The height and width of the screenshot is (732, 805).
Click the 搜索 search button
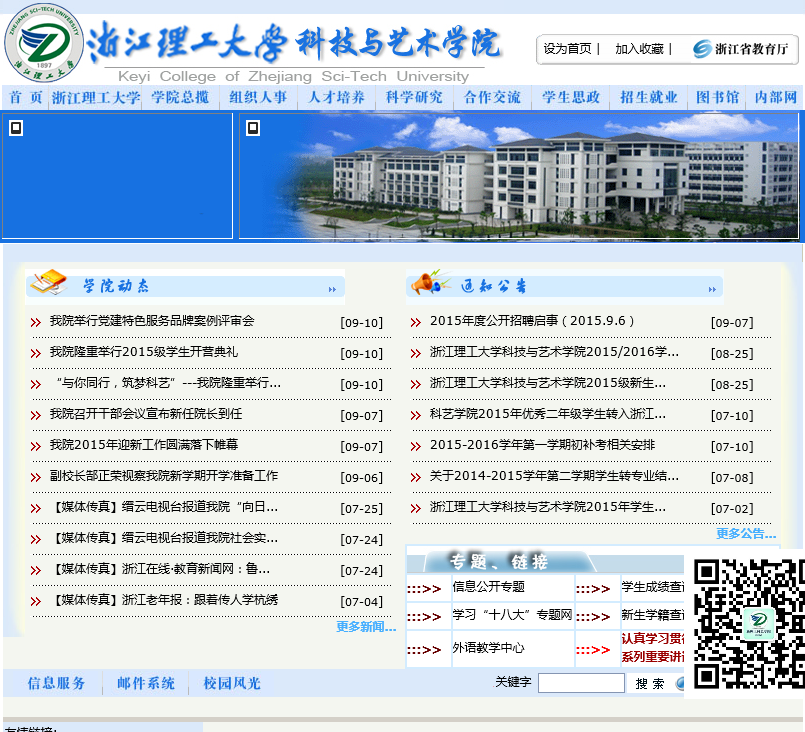coord(650,684)
